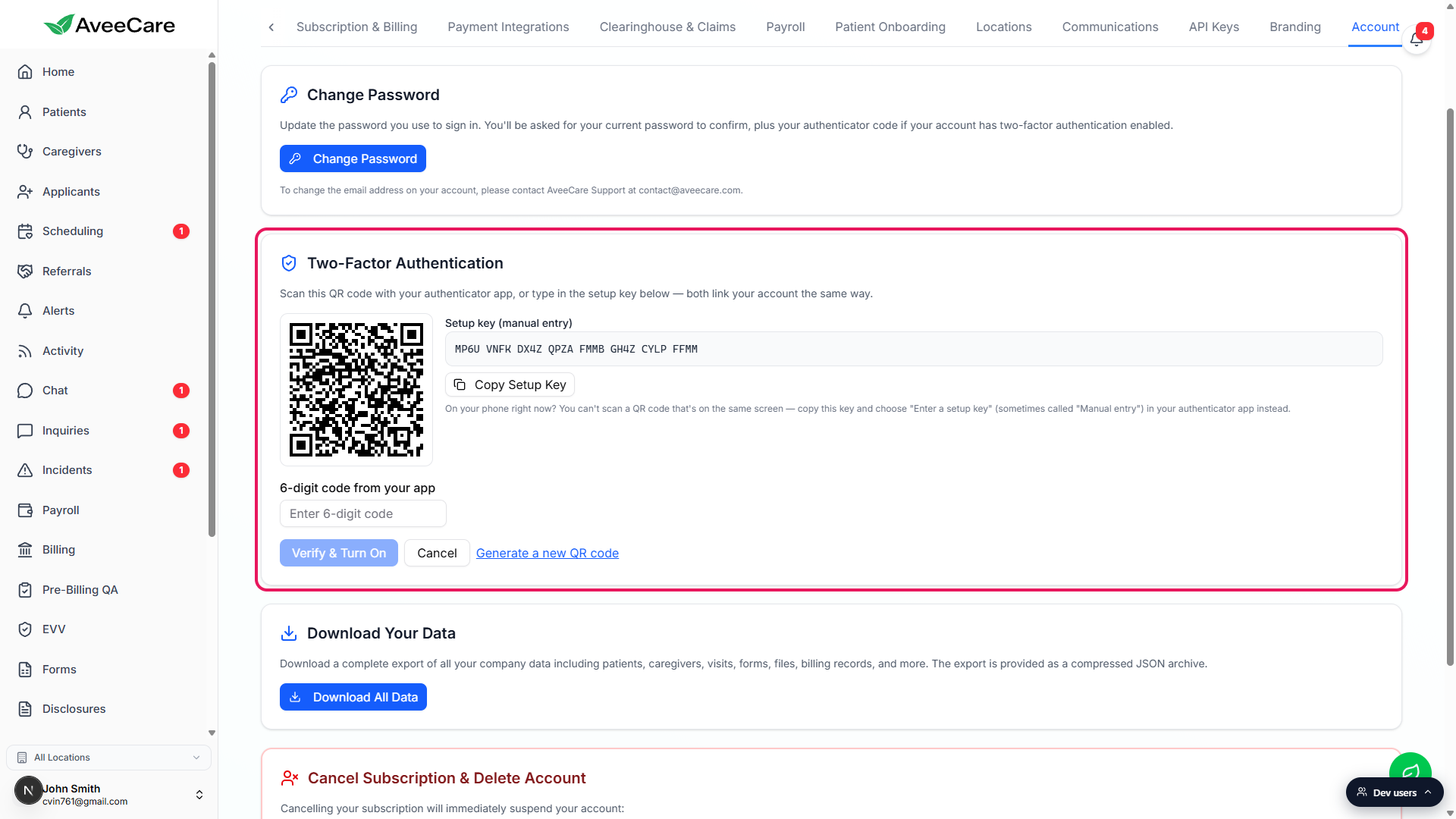The height and width of the screenshot is (819, 1456).
Task: Click the QR code image
Action: (x=356, y=390)
